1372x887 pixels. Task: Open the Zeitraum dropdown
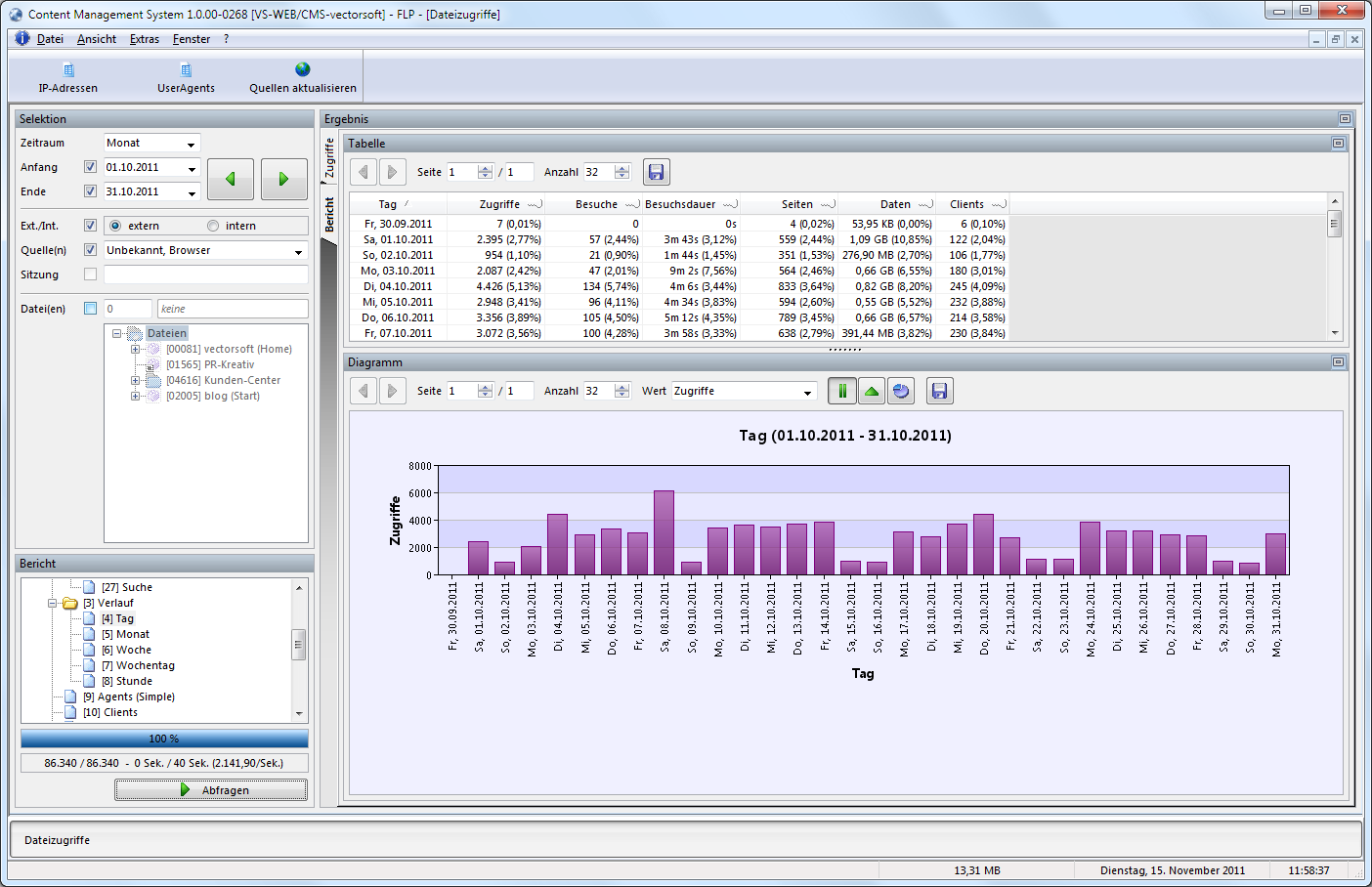(192, 144)
